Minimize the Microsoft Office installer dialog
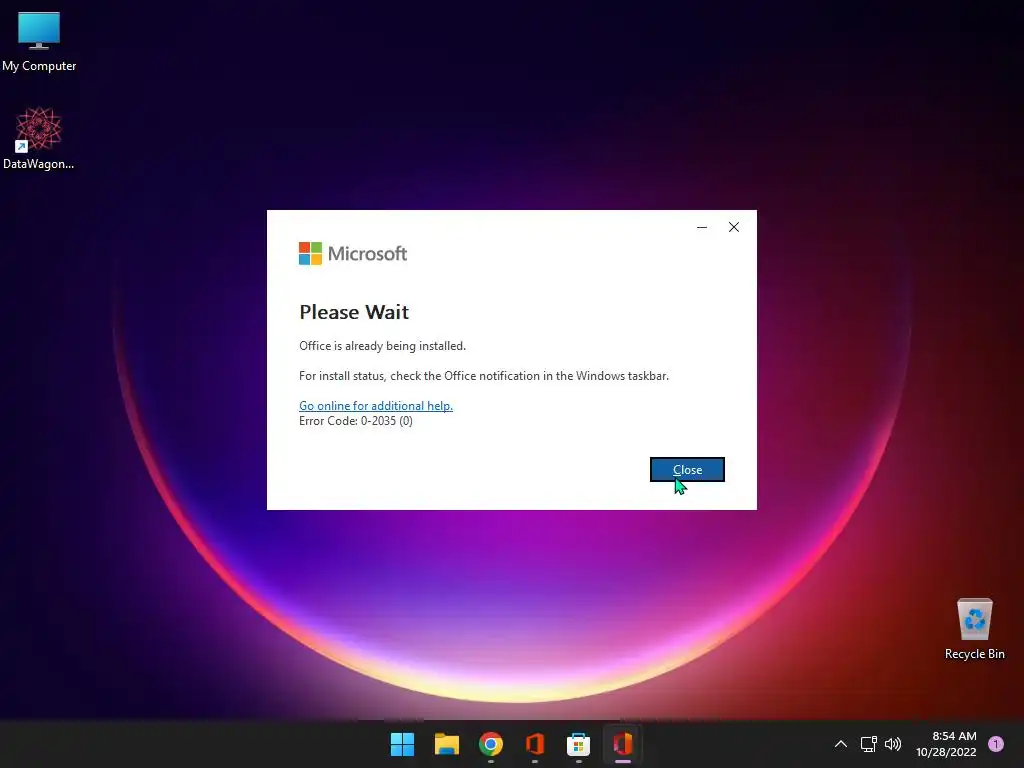The height and width of the screenshot is (768, 1024). [x=702, y=227]
